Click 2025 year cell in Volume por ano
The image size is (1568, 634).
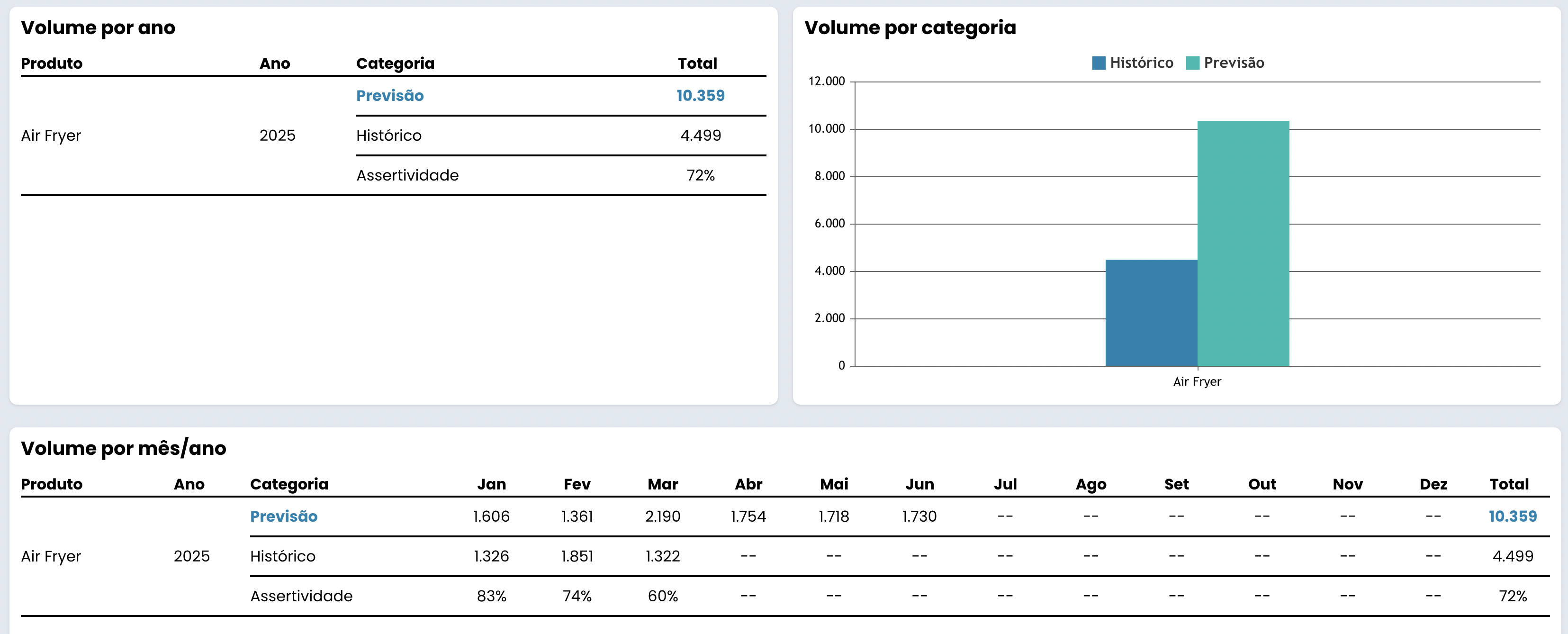point(278,135)
